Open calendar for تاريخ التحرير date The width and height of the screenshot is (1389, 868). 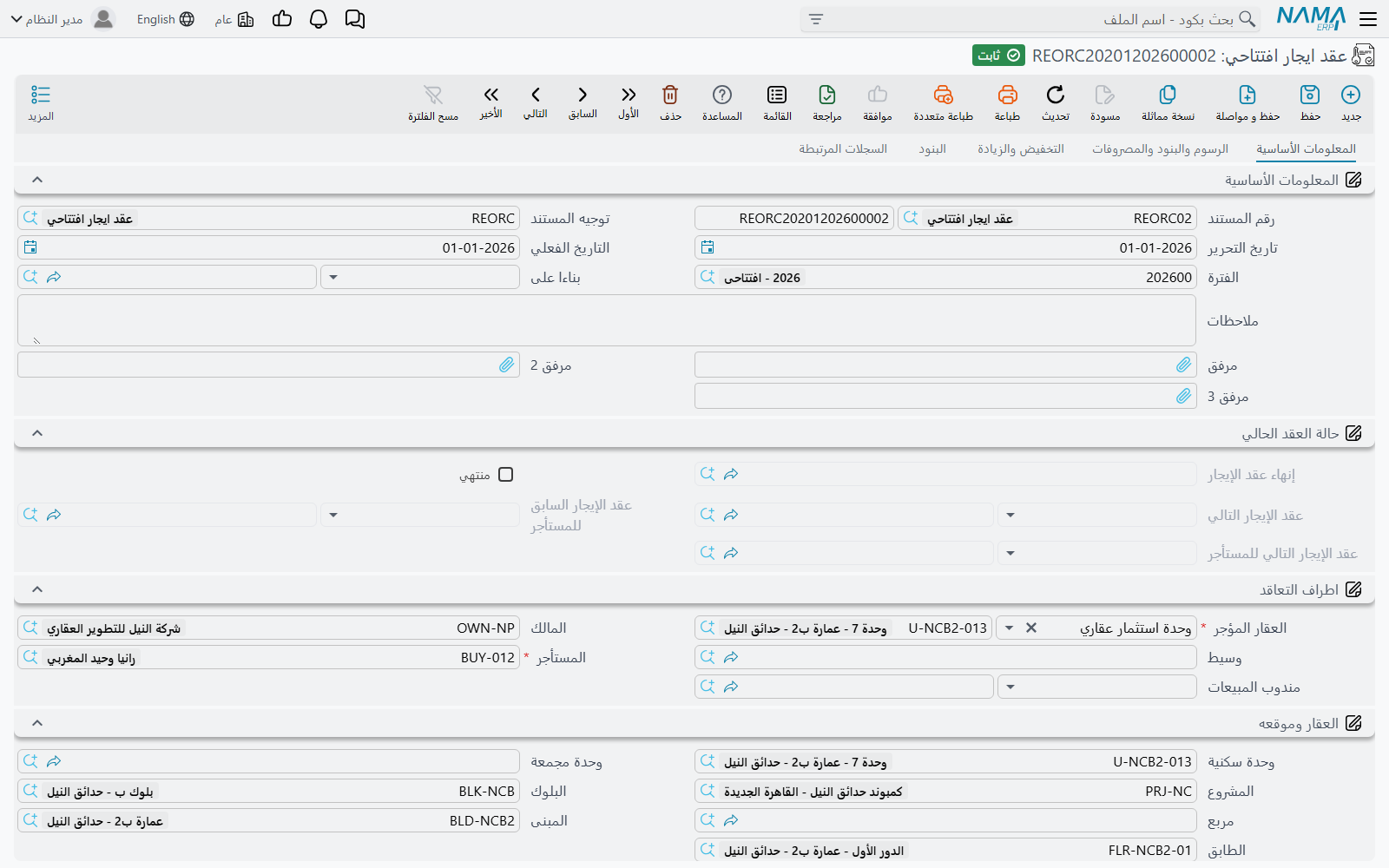[708, 247]
